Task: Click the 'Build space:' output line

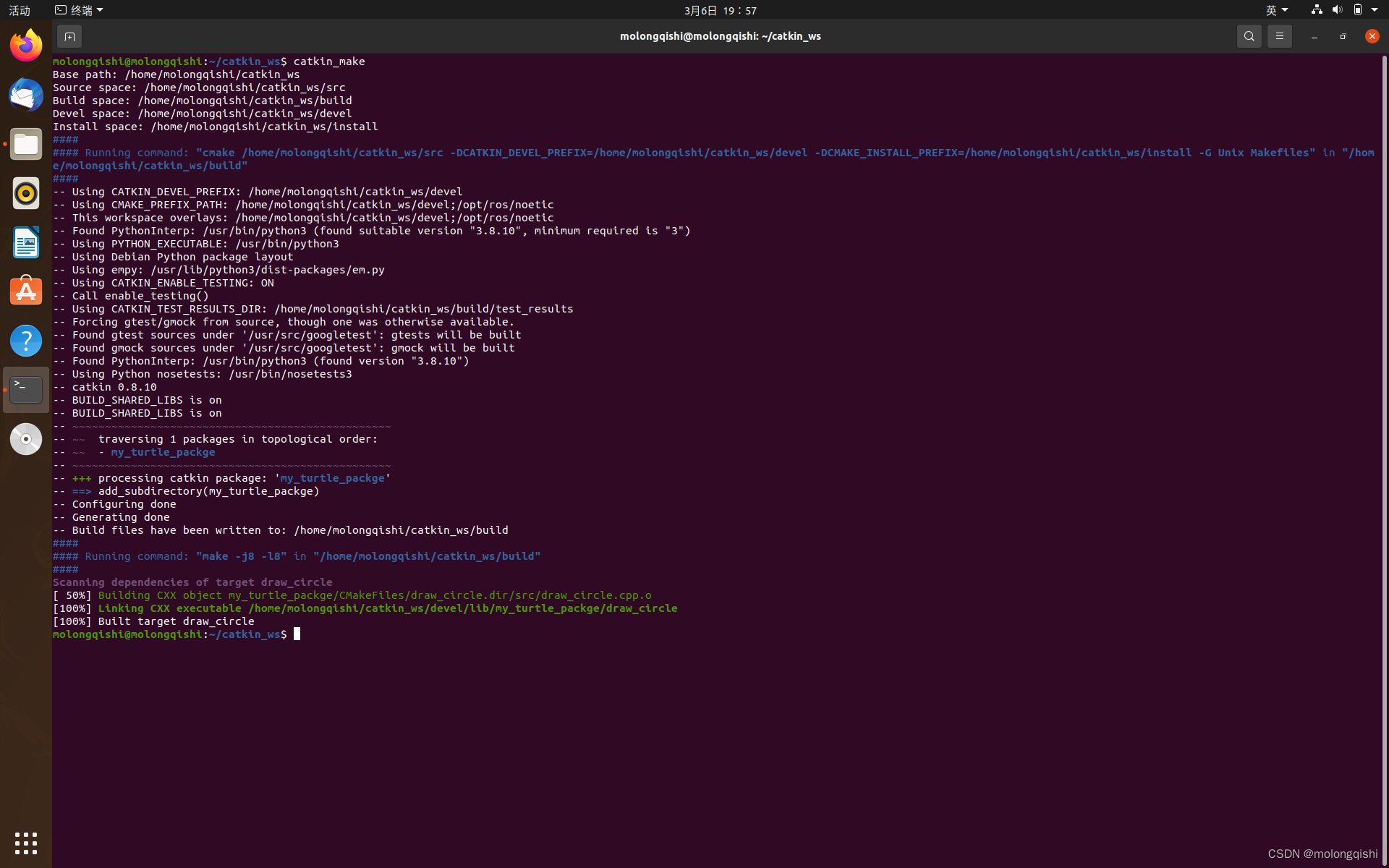Action: point(202,101)
